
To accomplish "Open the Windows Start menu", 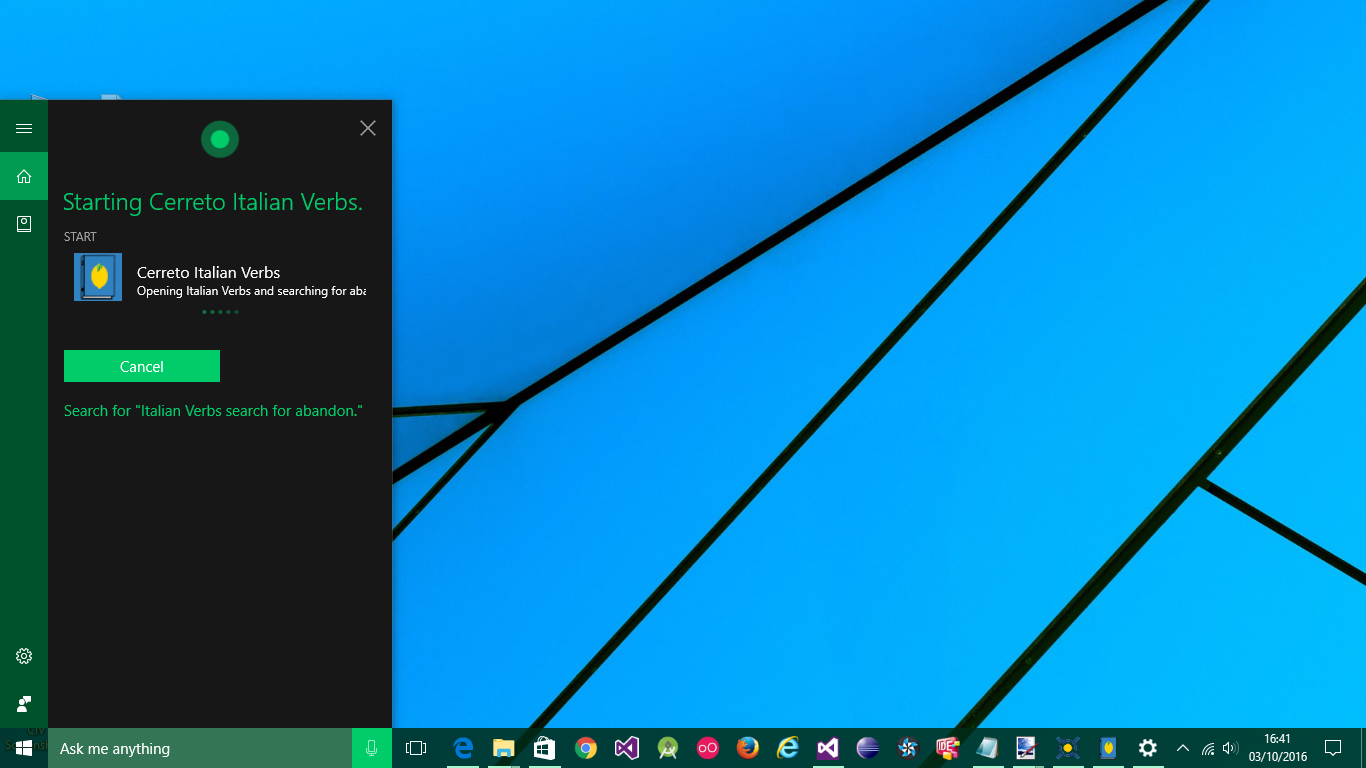I will point(24,748).
